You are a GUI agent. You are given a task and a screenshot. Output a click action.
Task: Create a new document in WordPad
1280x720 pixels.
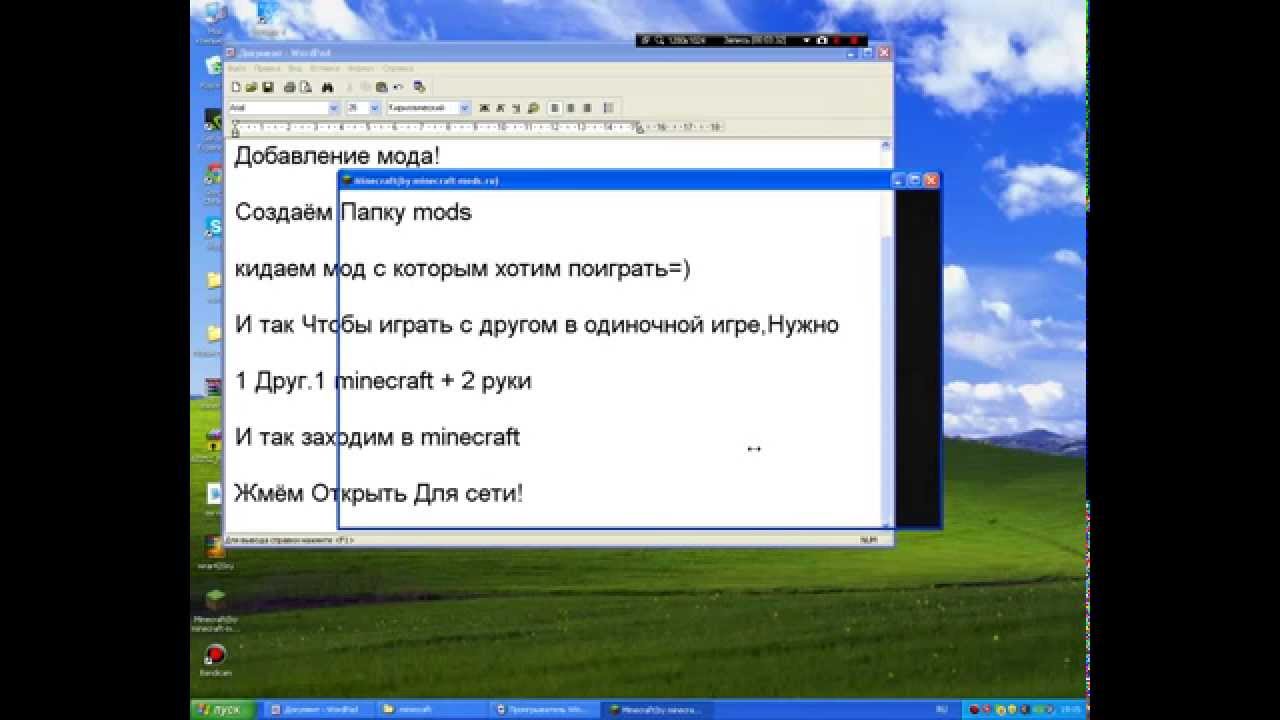[x=236, y=87]
